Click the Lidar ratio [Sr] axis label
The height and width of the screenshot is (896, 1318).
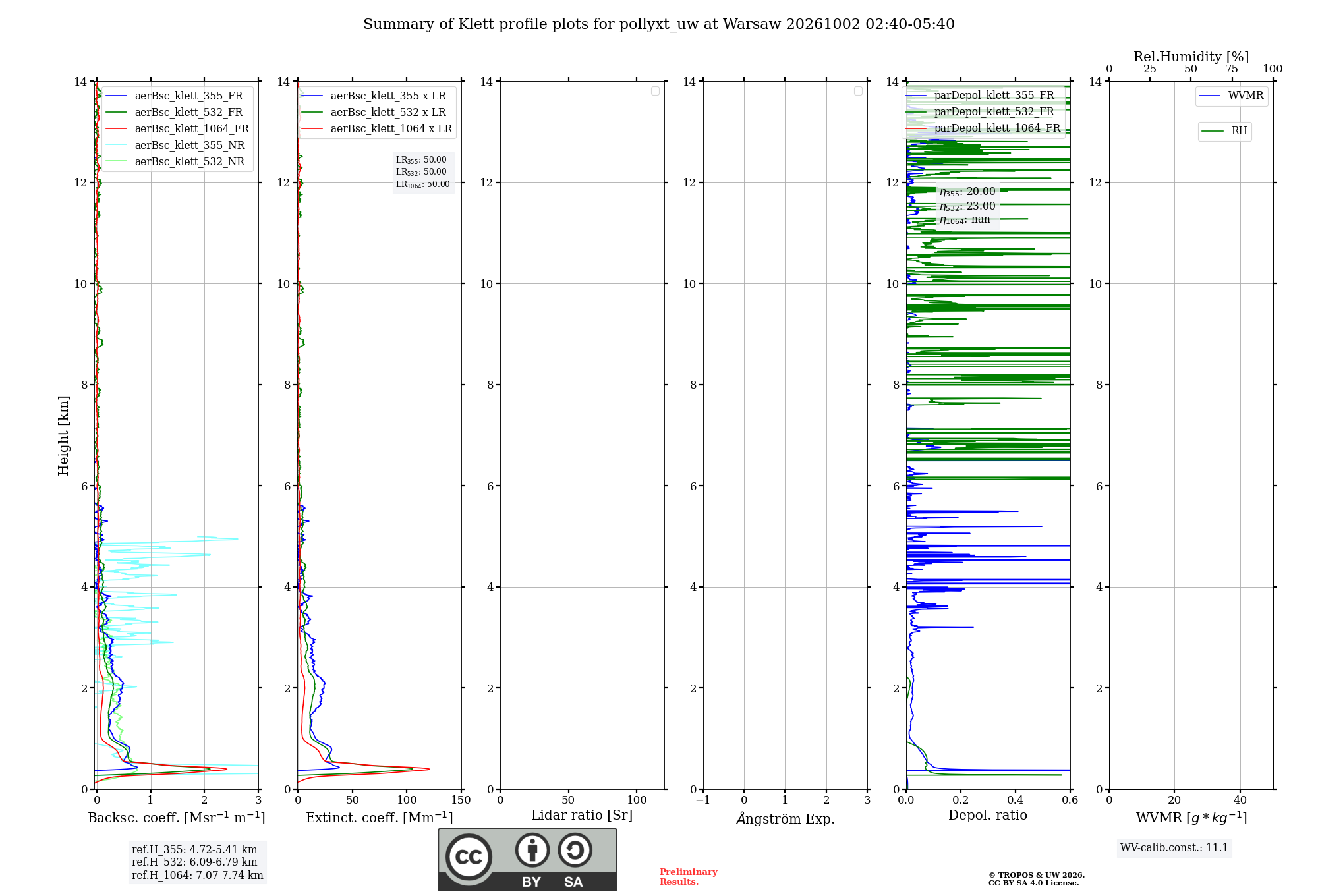[582, 816]
